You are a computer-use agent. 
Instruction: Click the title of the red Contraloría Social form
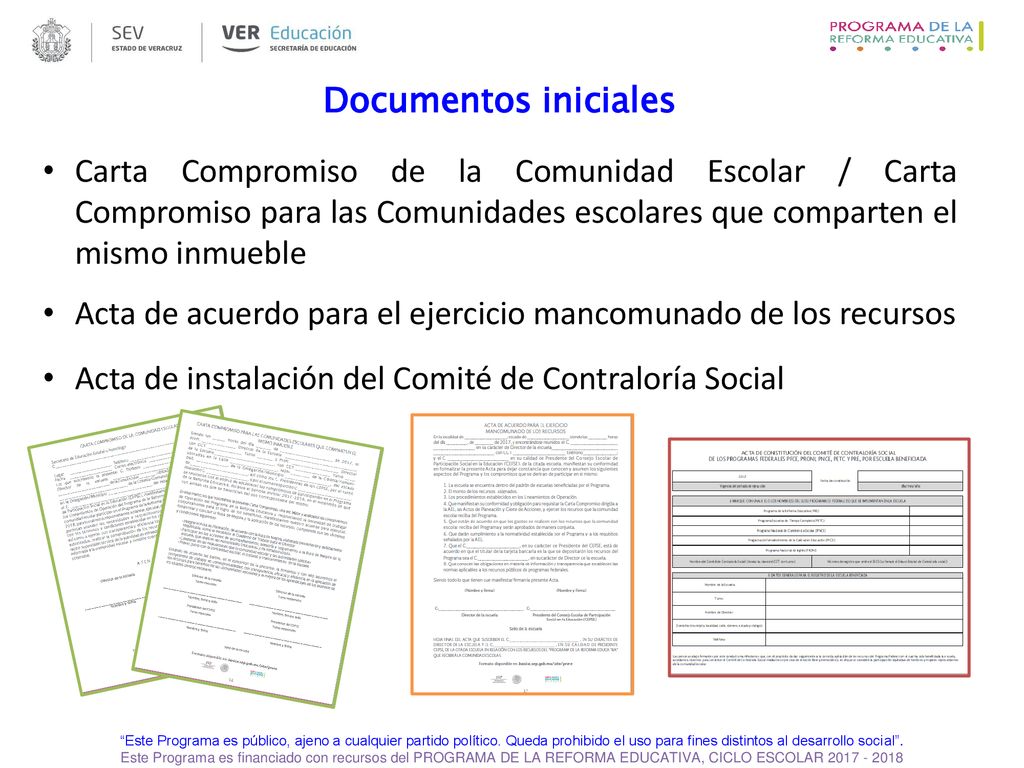818,456
